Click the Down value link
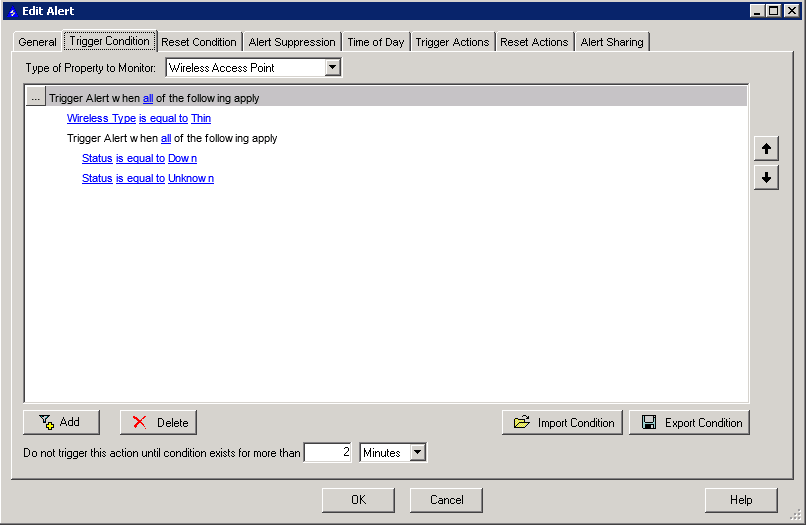 182,158
